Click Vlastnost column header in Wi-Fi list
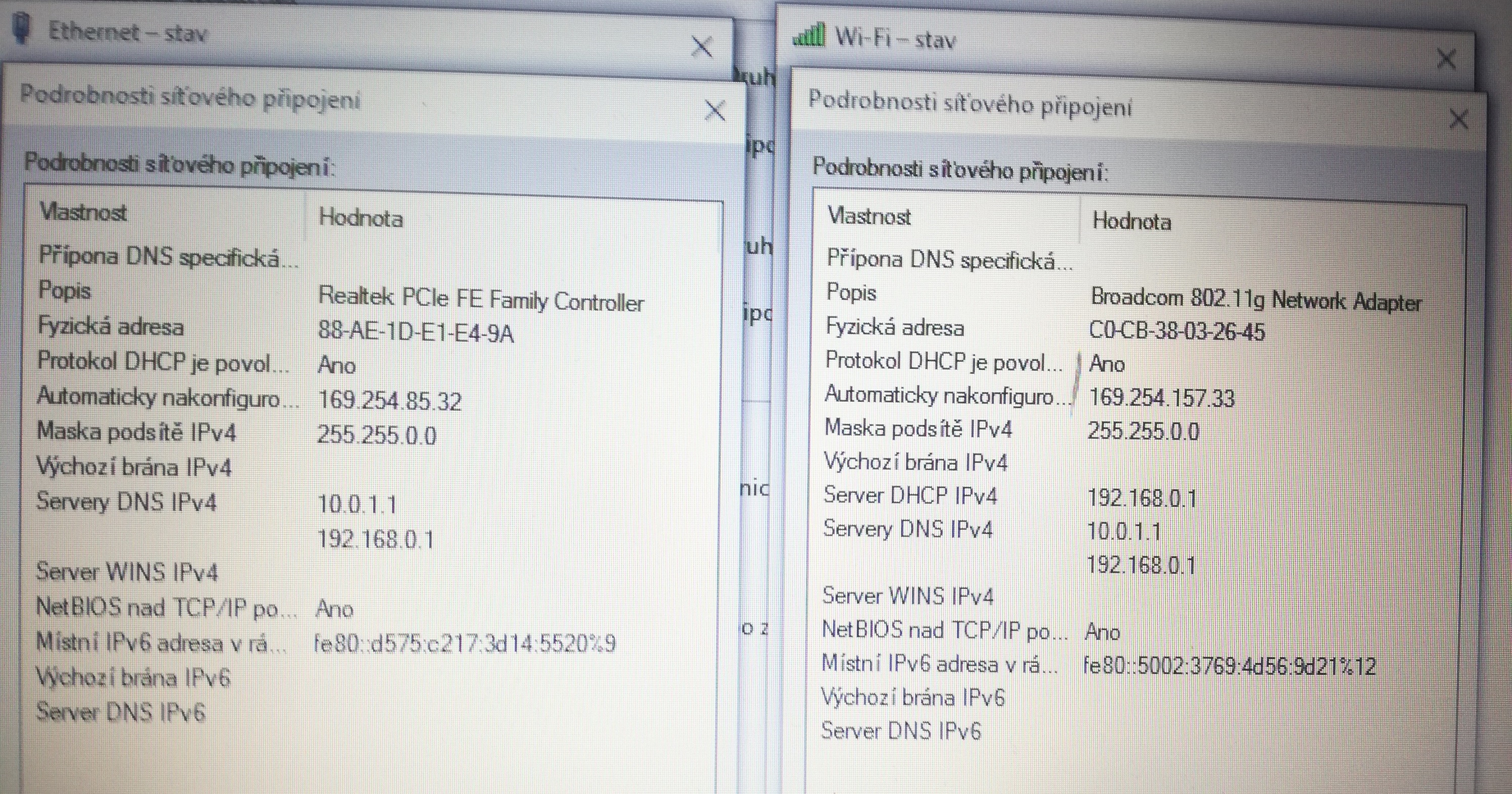This screenshot has width=1512, height=794. pos(869,216)
